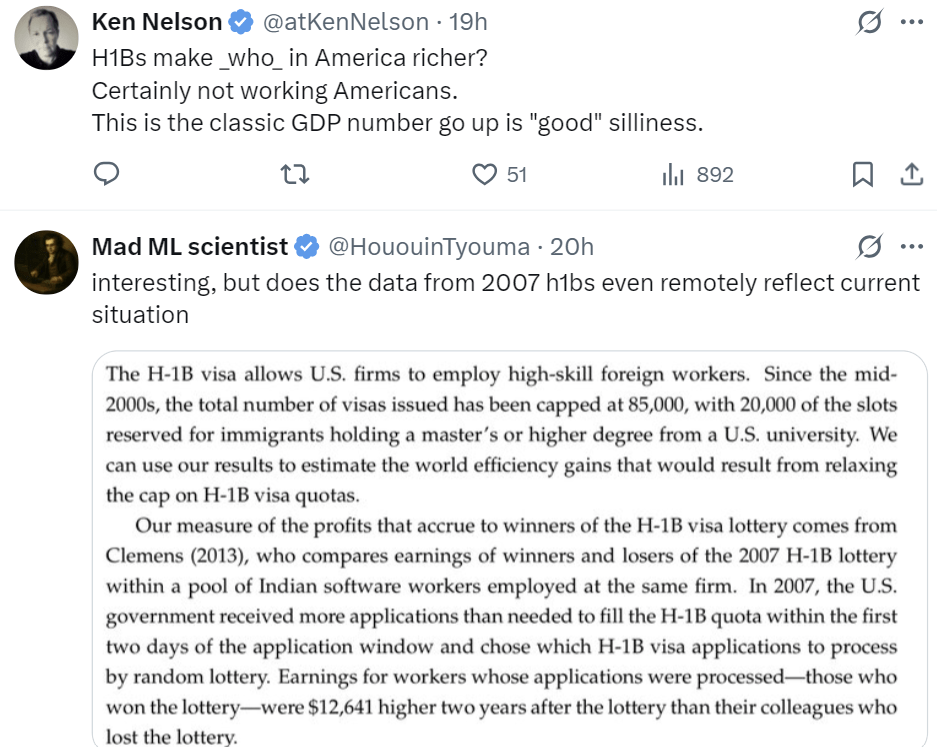Click the Ken Nelson display name

tap(156, 22)
